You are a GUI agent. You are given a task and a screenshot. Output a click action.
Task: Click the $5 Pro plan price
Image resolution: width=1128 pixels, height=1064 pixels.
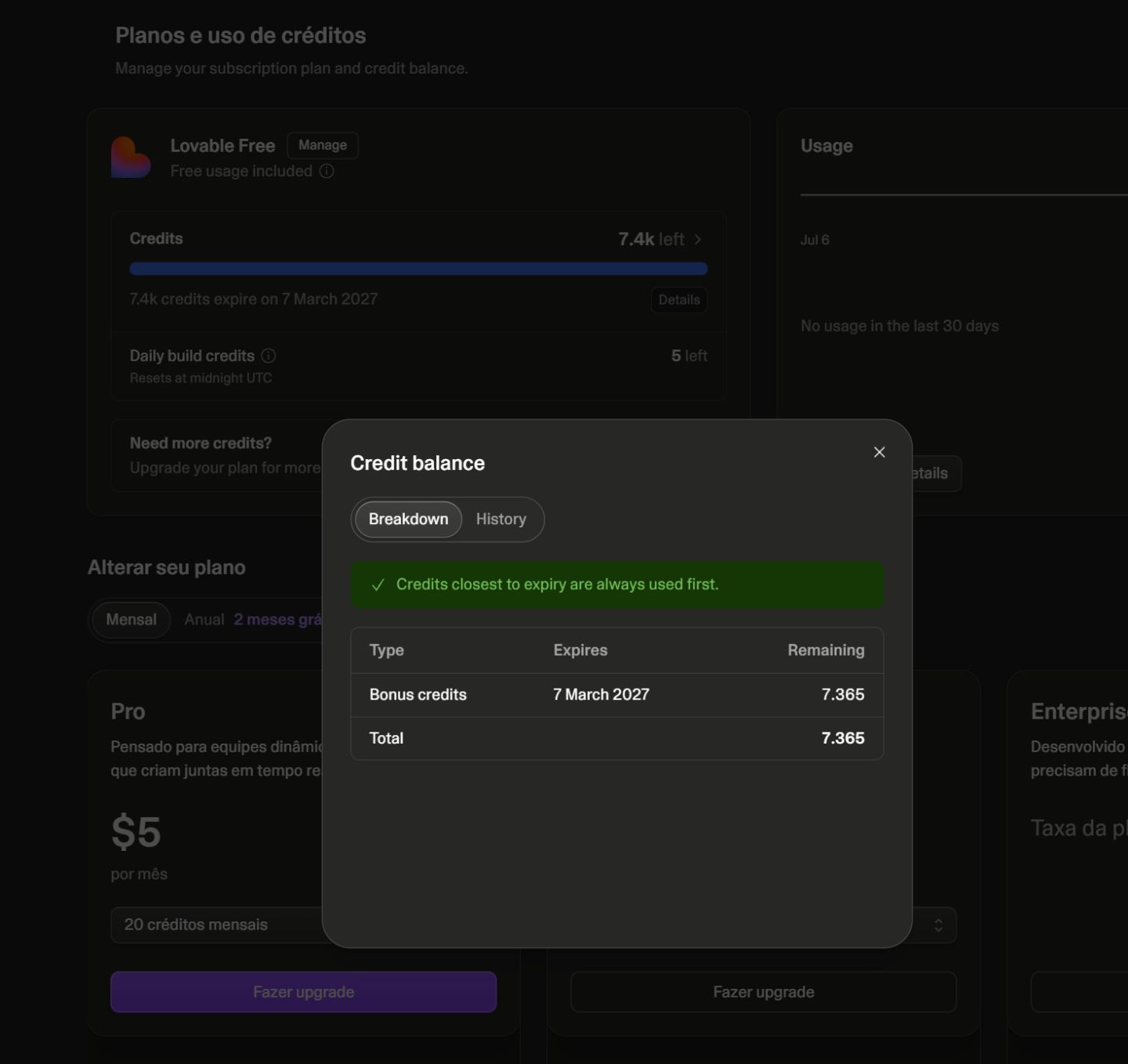point(136,831)
